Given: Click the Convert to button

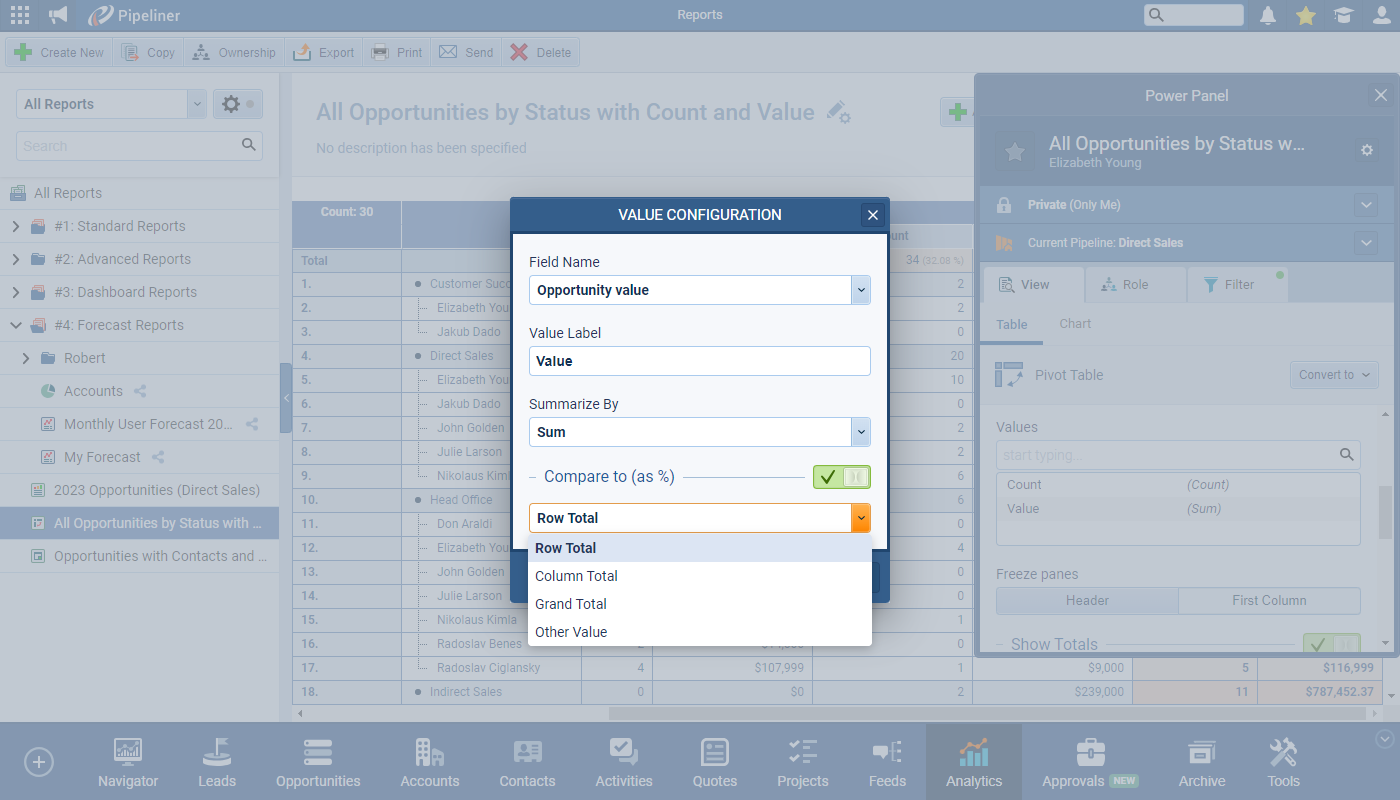Looking at the screenshot, I should coord(1333,375).
